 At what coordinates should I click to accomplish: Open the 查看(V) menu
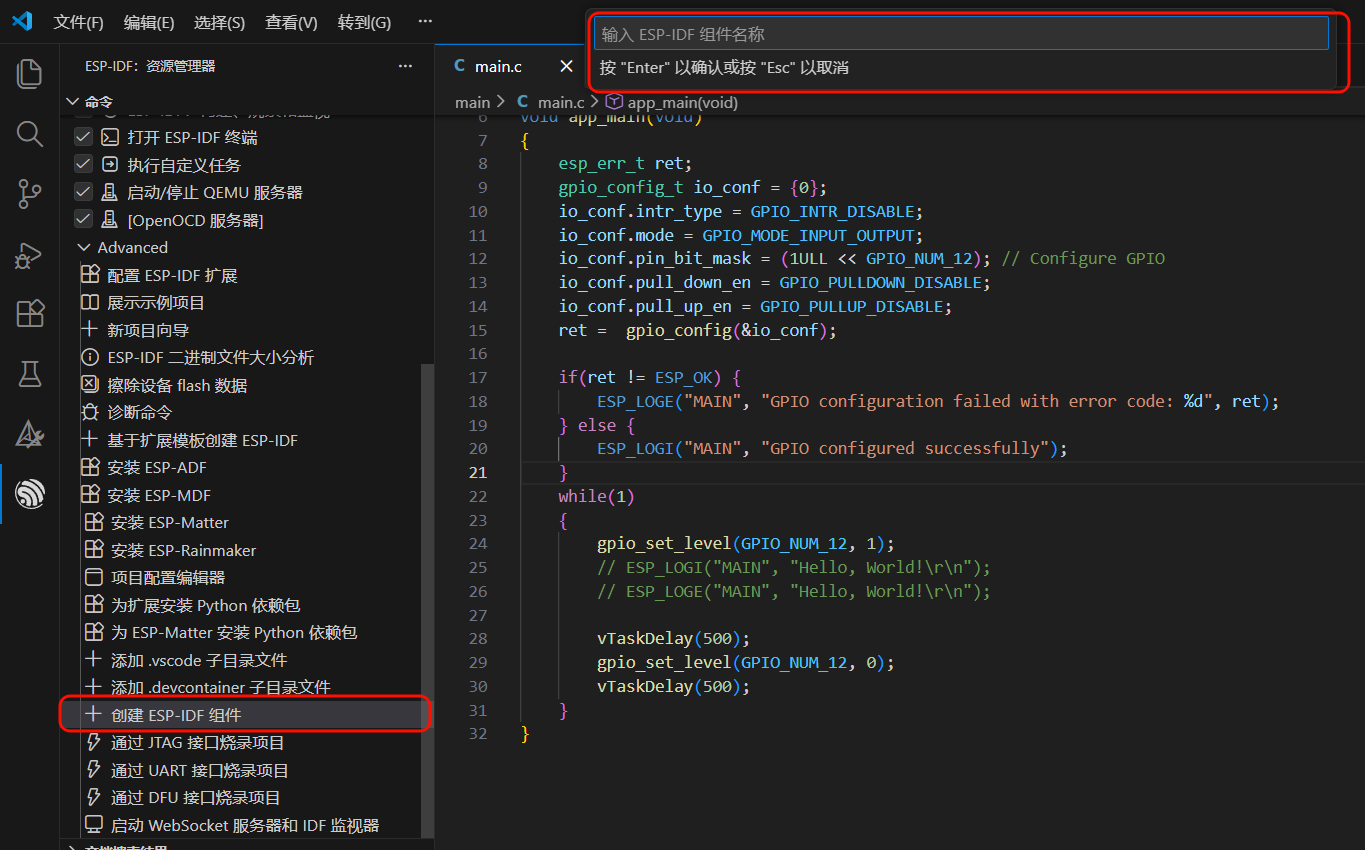click(292, 22)
